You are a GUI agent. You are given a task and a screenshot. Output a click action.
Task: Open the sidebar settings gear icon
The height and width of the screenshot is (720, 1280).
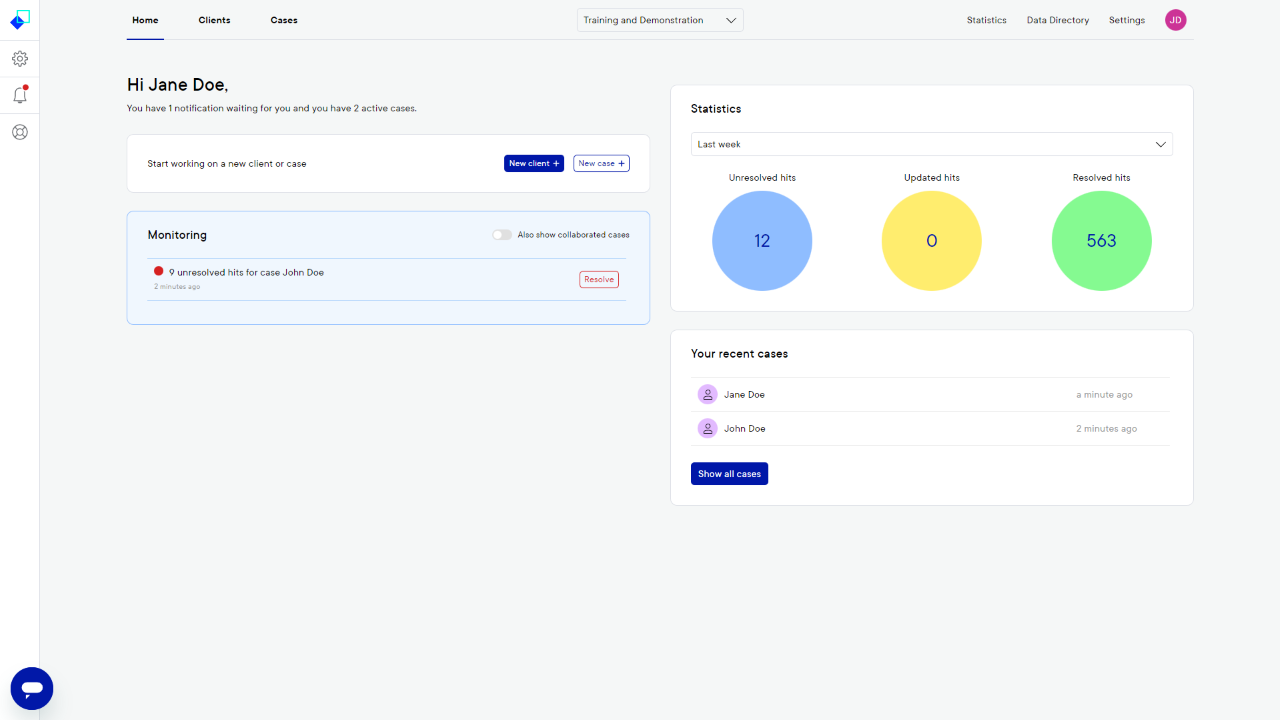click(x=19, y=58)
